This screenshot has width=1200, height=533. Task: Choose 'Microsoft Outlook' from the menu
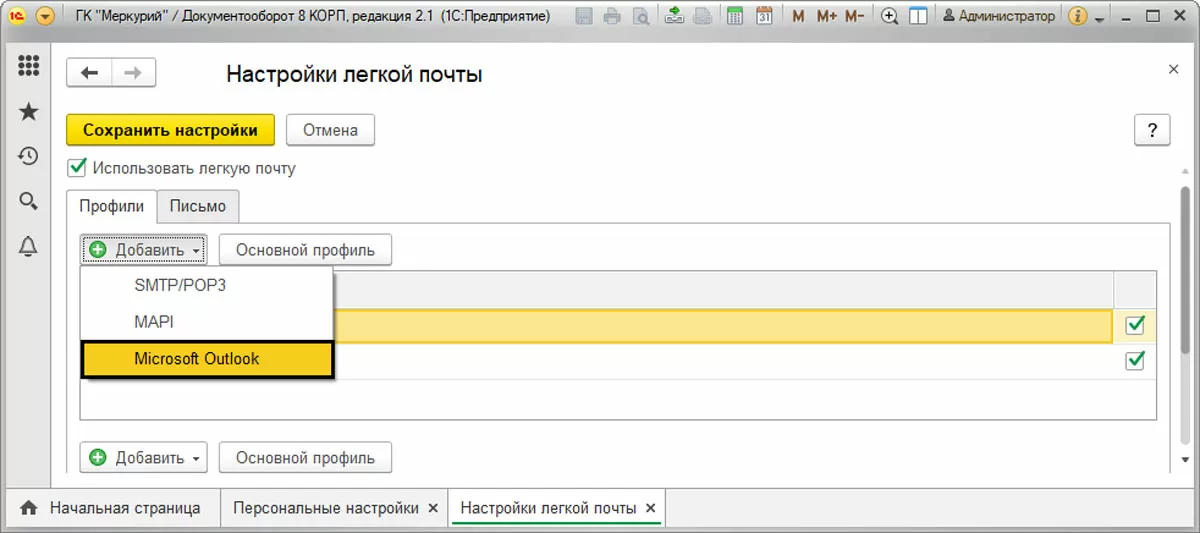click(x=196, y=359)
